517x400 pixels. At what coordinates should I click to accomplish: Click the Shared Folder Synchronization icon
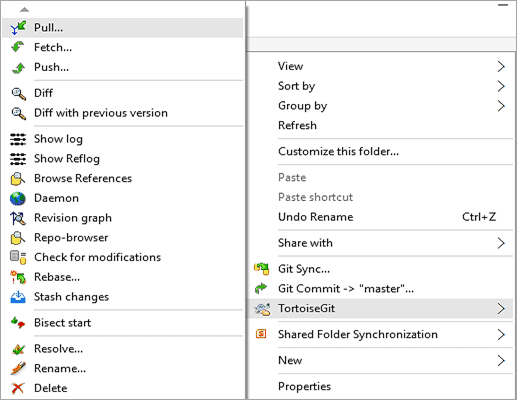tap(261, 334)
